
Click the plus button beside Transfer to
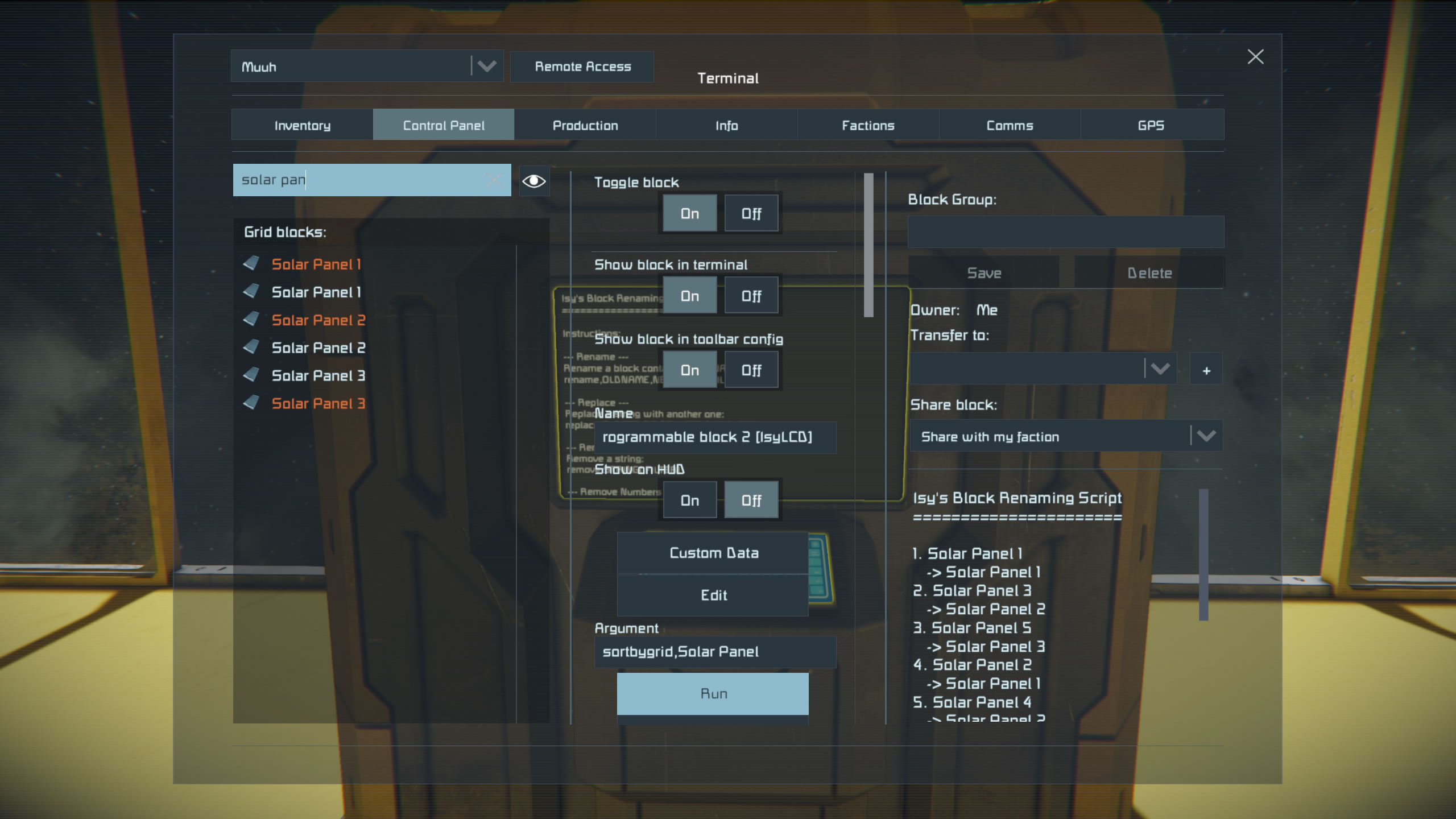(1206, 370)
